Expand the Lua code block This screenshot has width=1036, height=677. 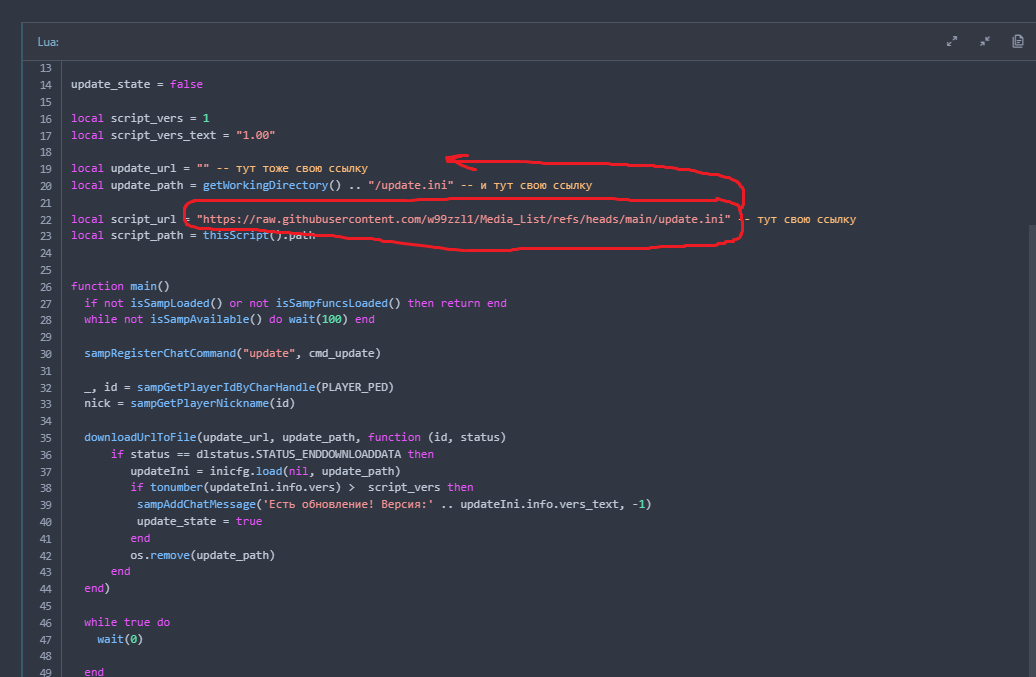point(952,42)
